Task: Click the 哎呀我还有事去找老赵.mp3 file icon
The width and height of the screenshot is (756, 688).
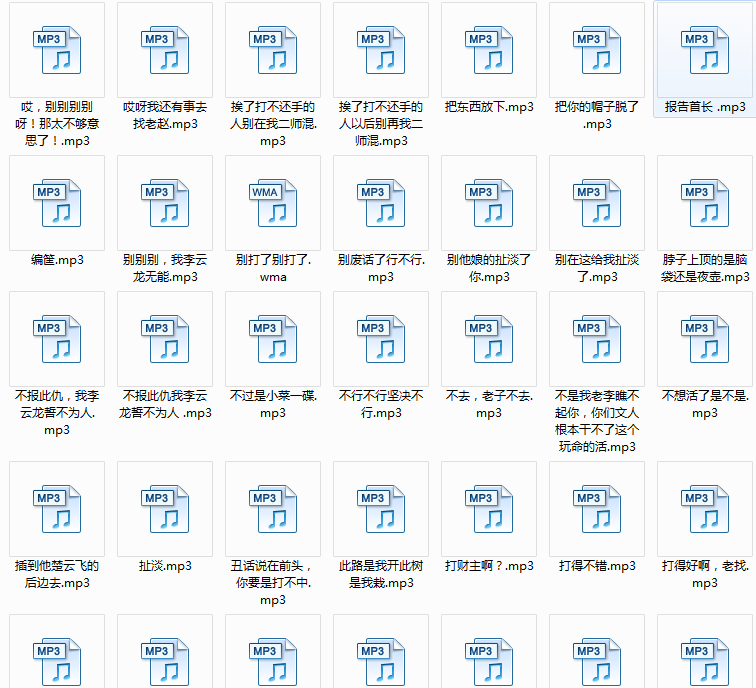Action: 165,50
